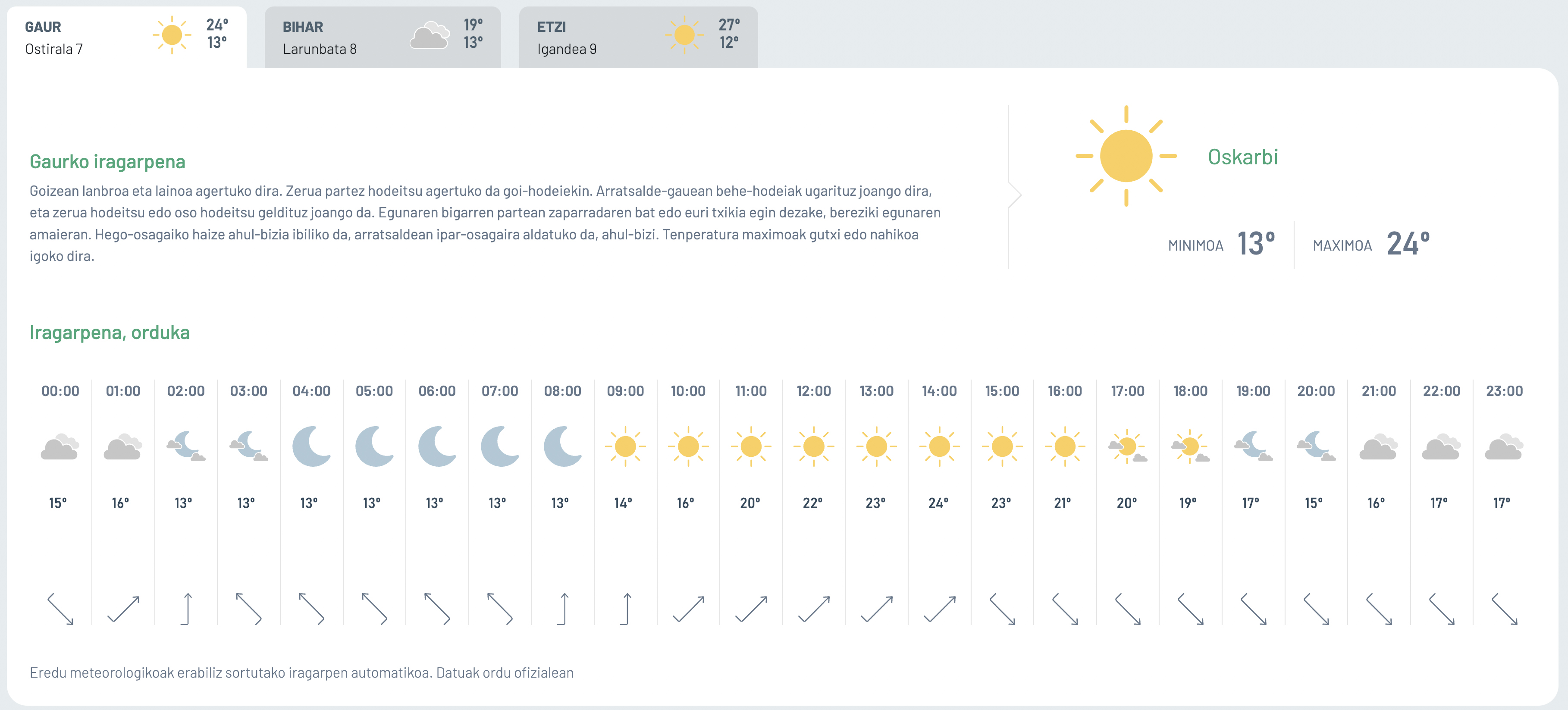The width and height of the screenshot is (1568, 710).
Task: Click the partly cloudy sun icon at 17:00
Action: 1127,446
